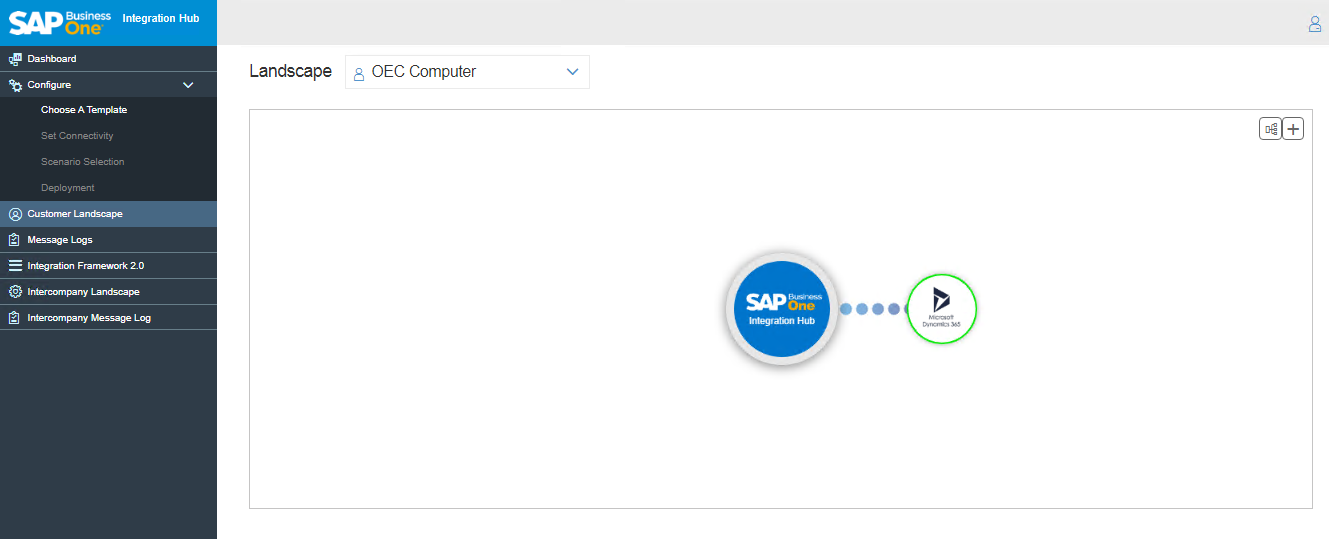Viewport: 1329px width, 539px height.
Task: Select the Microsoft Dynamics 365 node
Action: click(x=941, y=308)
